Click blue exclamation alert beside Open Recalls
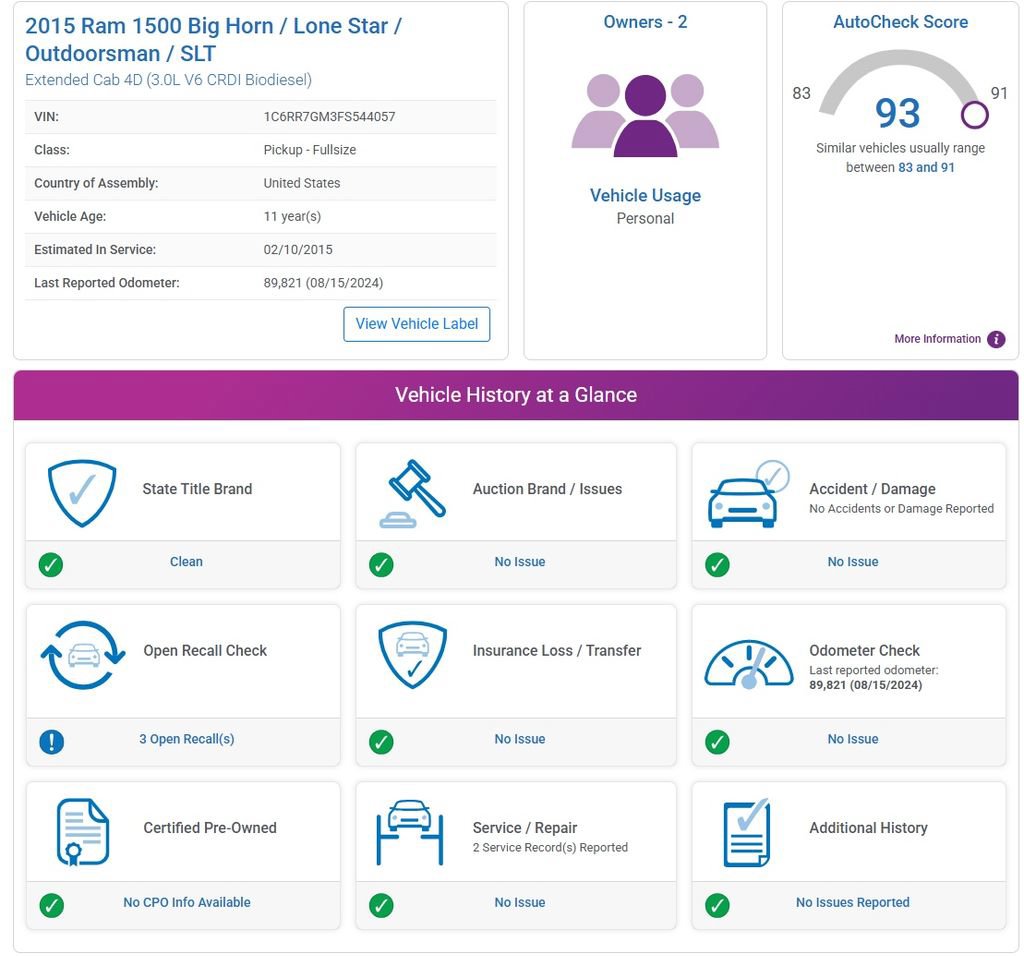Screen dimensions: 1024x956 [x=52, y=742]
